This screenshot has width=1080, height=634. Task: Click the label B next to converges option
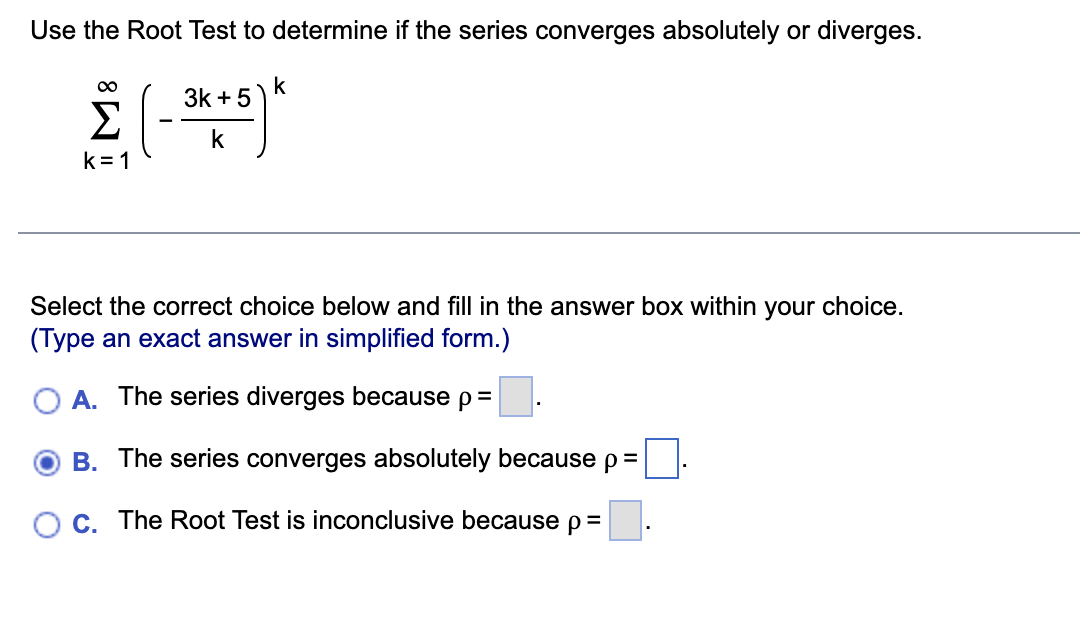pyautogui.click(x=85, y=459)
